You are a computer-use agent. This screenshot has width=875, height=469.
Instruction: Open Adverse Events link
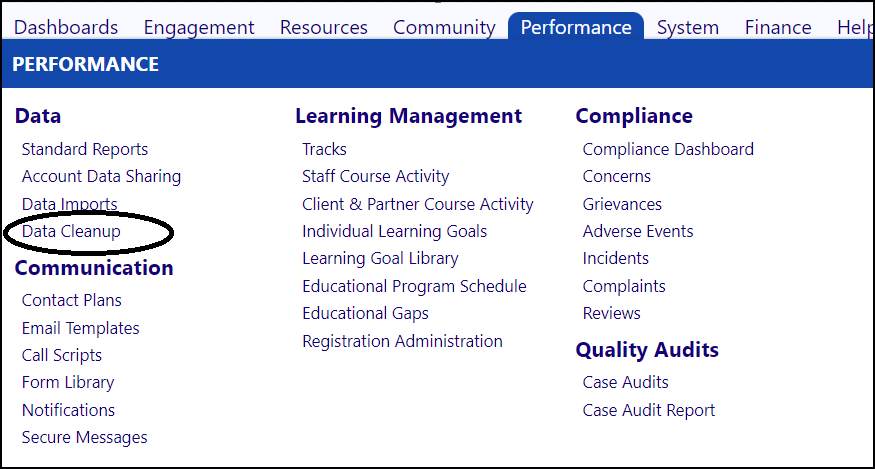tap(638, 231)
